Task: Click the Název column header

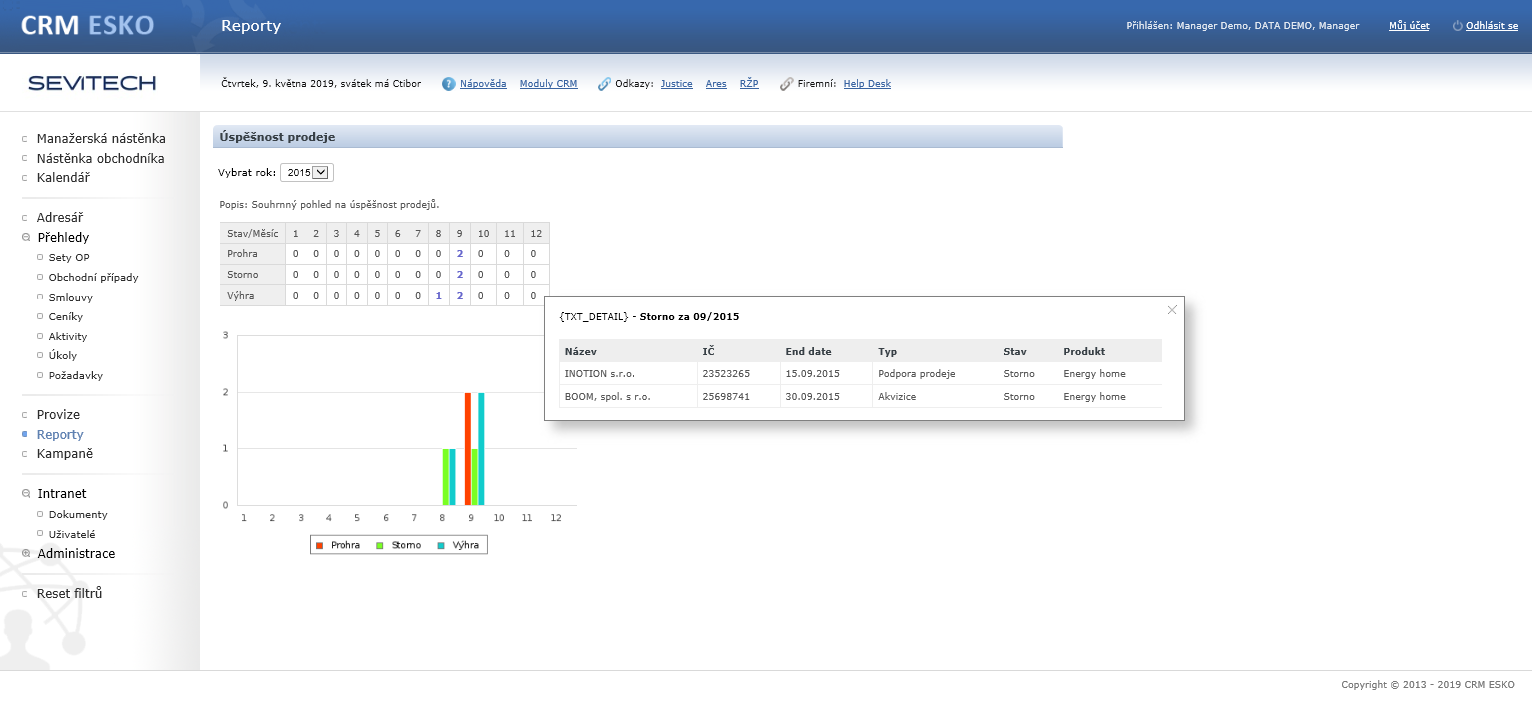Action: pos(581,352)
